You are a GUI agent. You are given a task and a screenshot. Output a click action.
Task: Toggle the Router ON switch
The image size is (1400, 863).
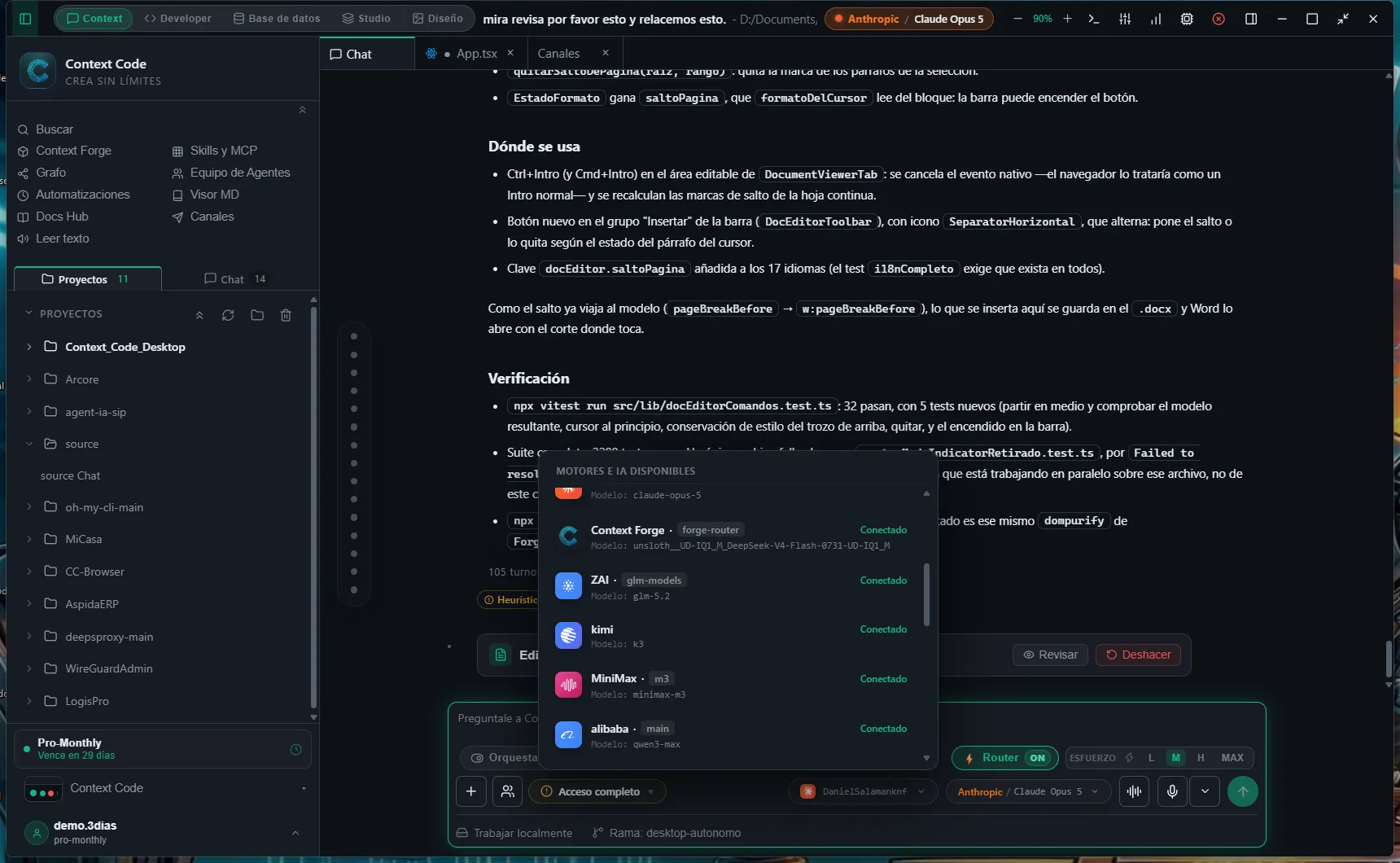1005,757
